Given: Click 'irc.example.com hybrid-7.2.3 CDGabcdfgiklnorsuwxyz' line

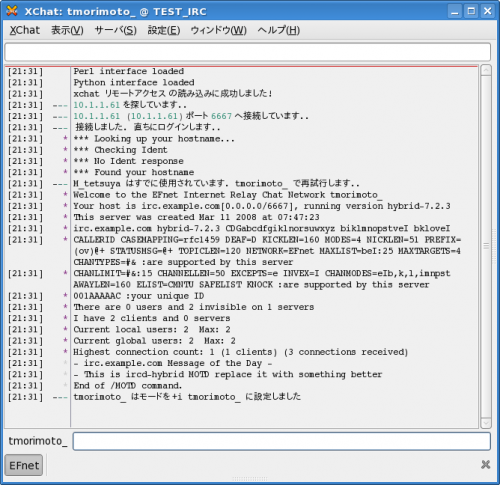Looking at the screenshot, I should tap(262, 228).
